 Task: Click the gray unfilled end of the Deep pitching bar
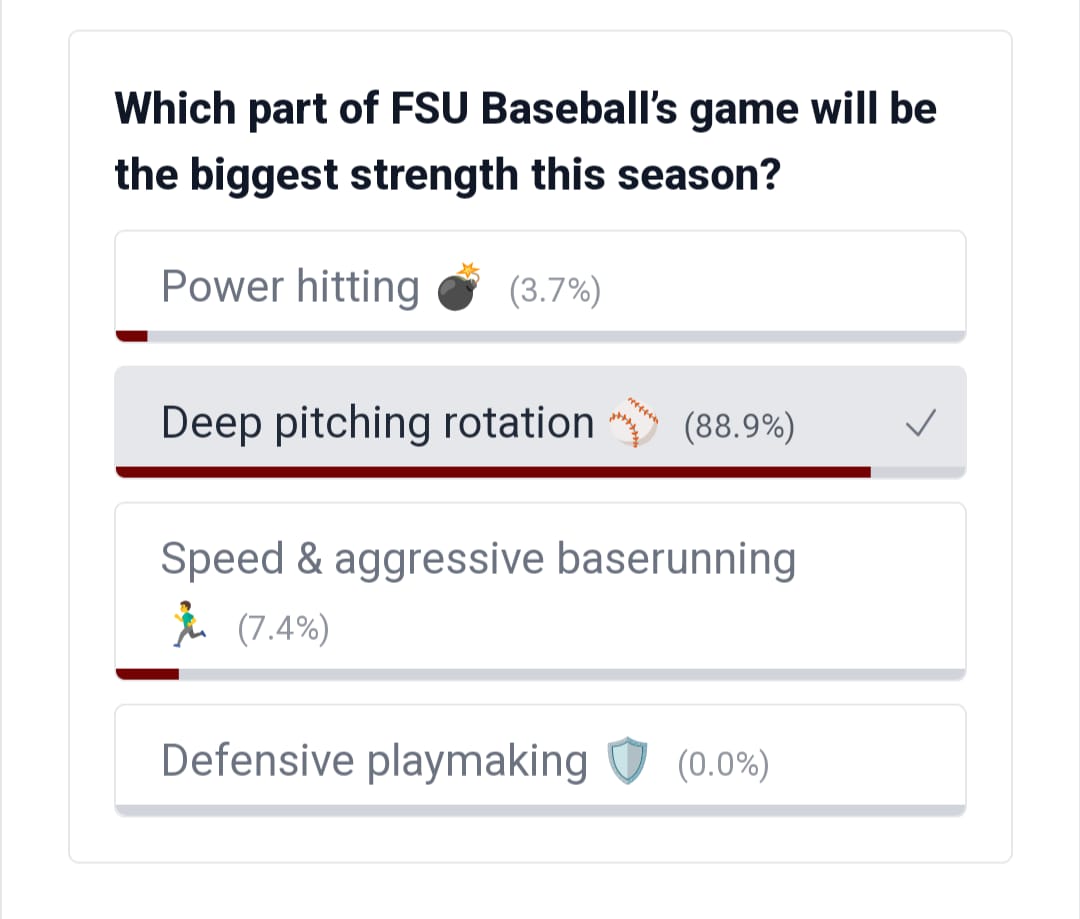[x=918, y=472]
